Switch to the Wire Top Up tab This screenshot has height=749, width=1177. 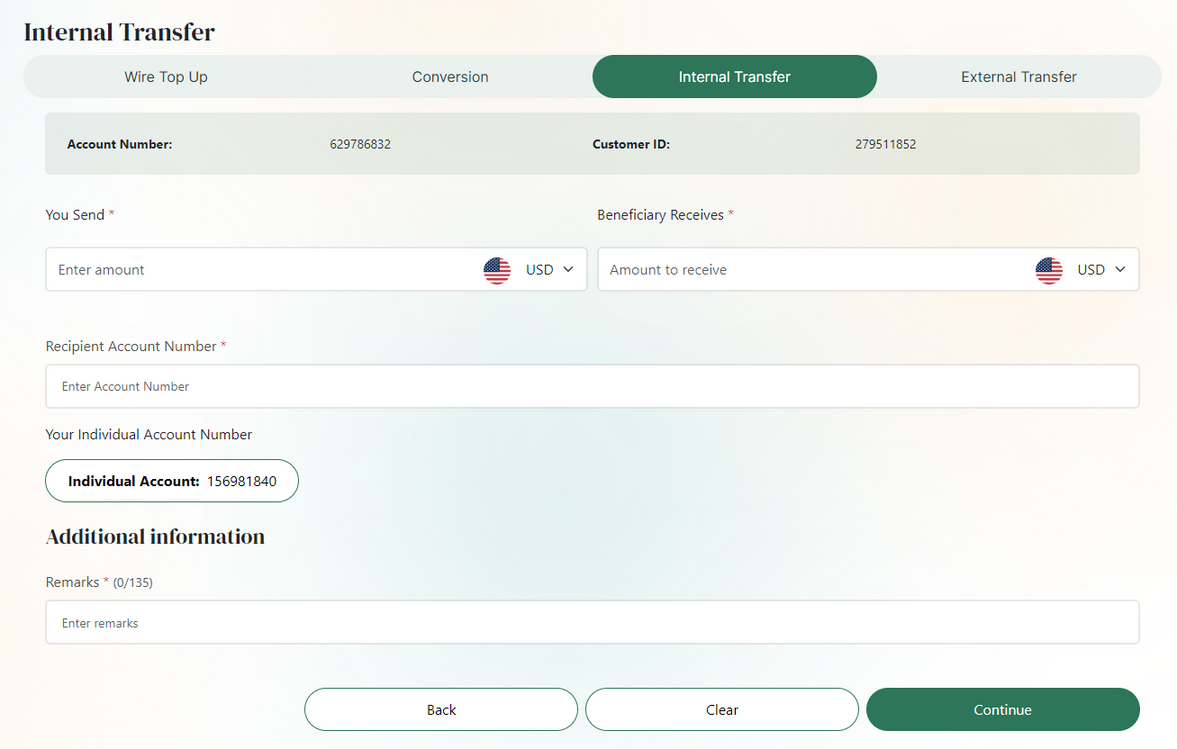(x=166, y=77)
